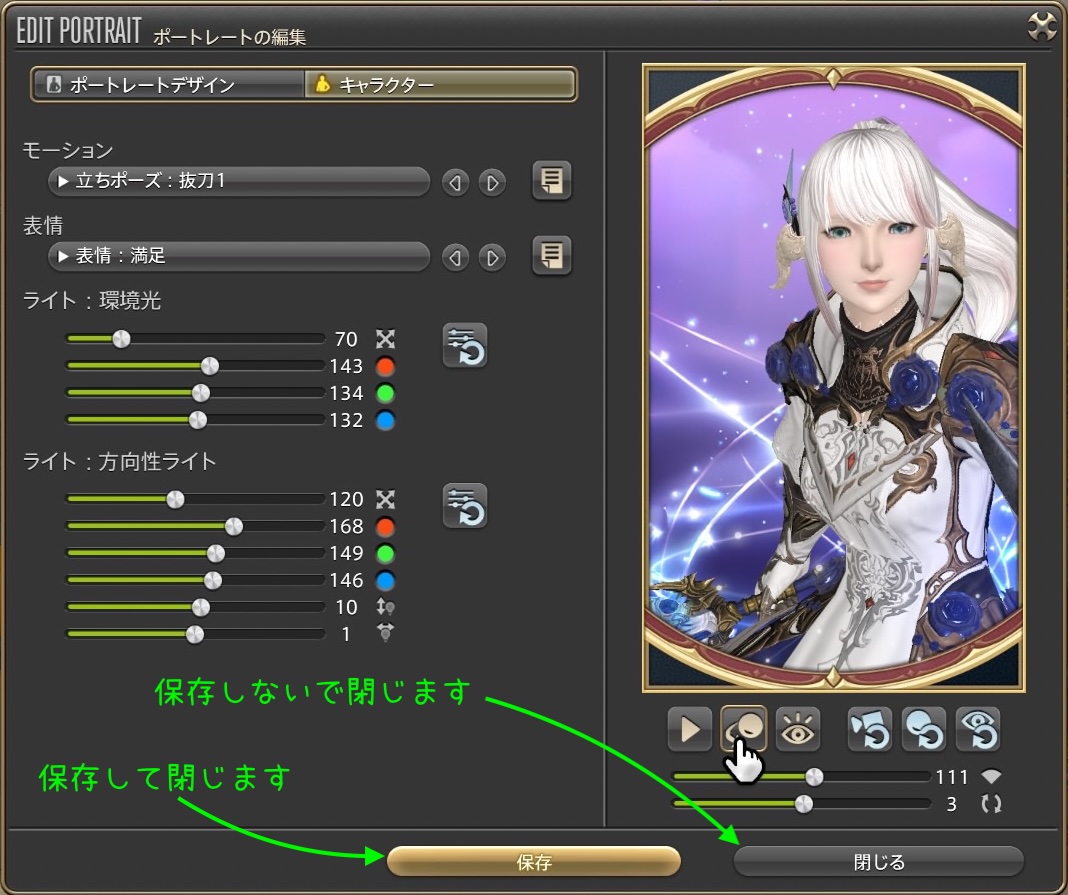The height and width of the screenshot is (895, 1068).
Task: Click the reset camera position icon
Action: tap(870, 729)
